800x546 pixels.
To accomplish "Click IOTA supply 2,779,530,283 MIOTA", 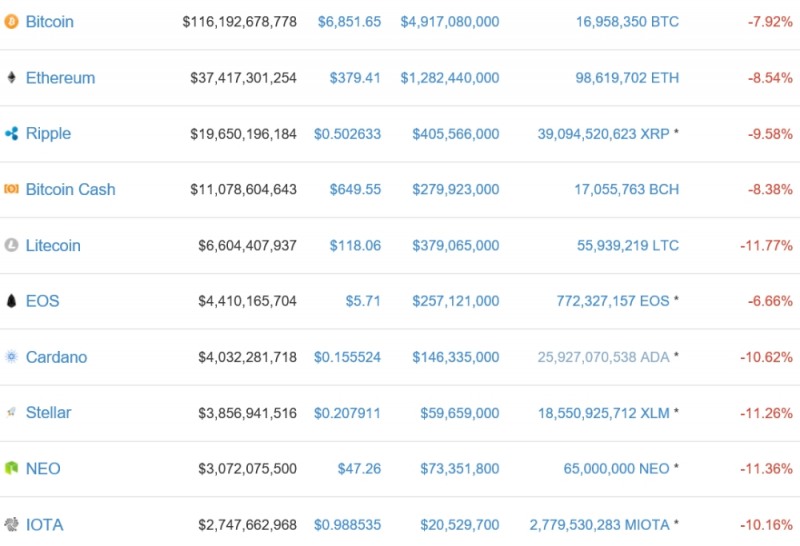I will coord(599,524).
